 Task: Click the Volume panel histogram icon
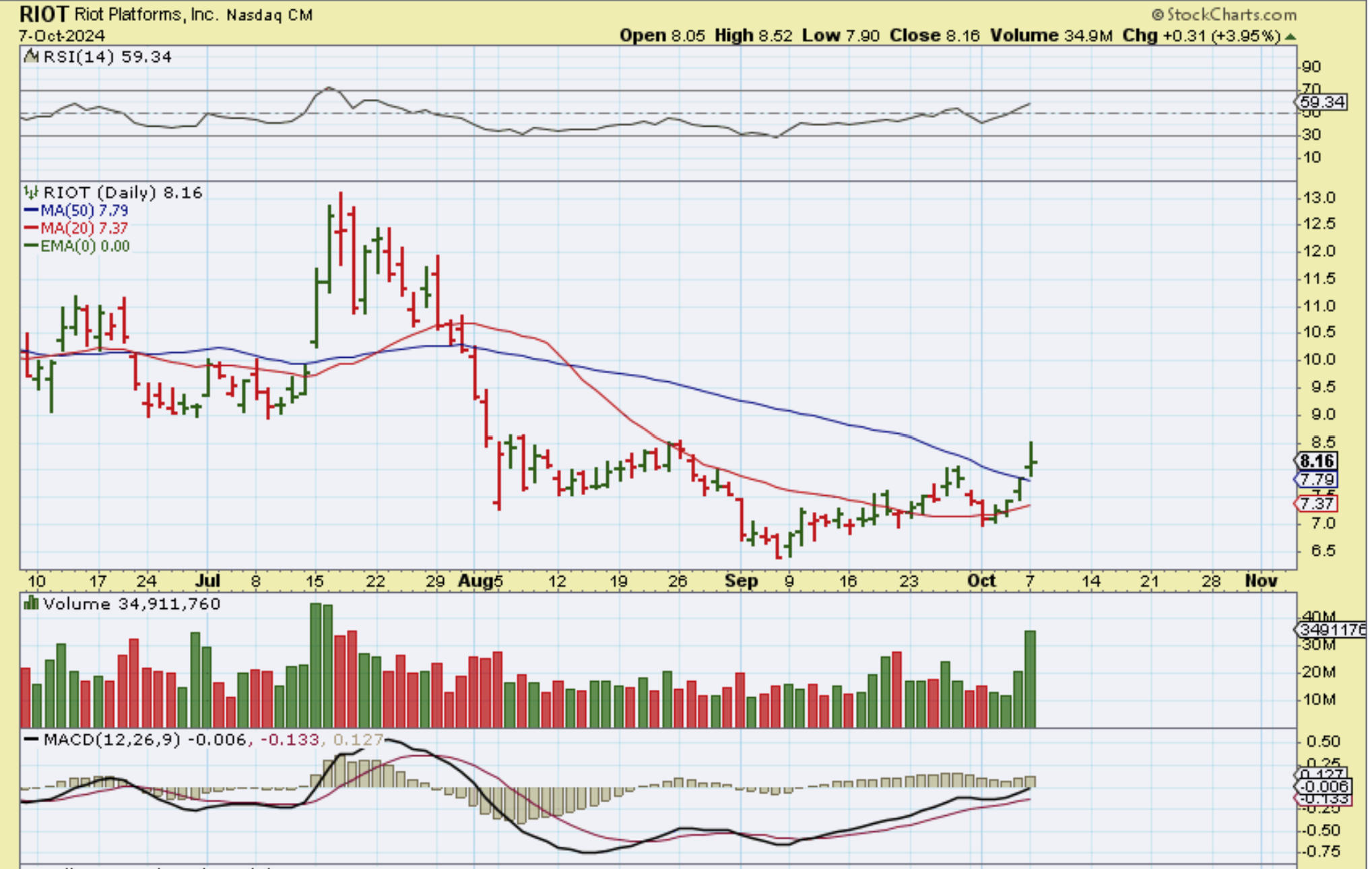click(31, 604)
